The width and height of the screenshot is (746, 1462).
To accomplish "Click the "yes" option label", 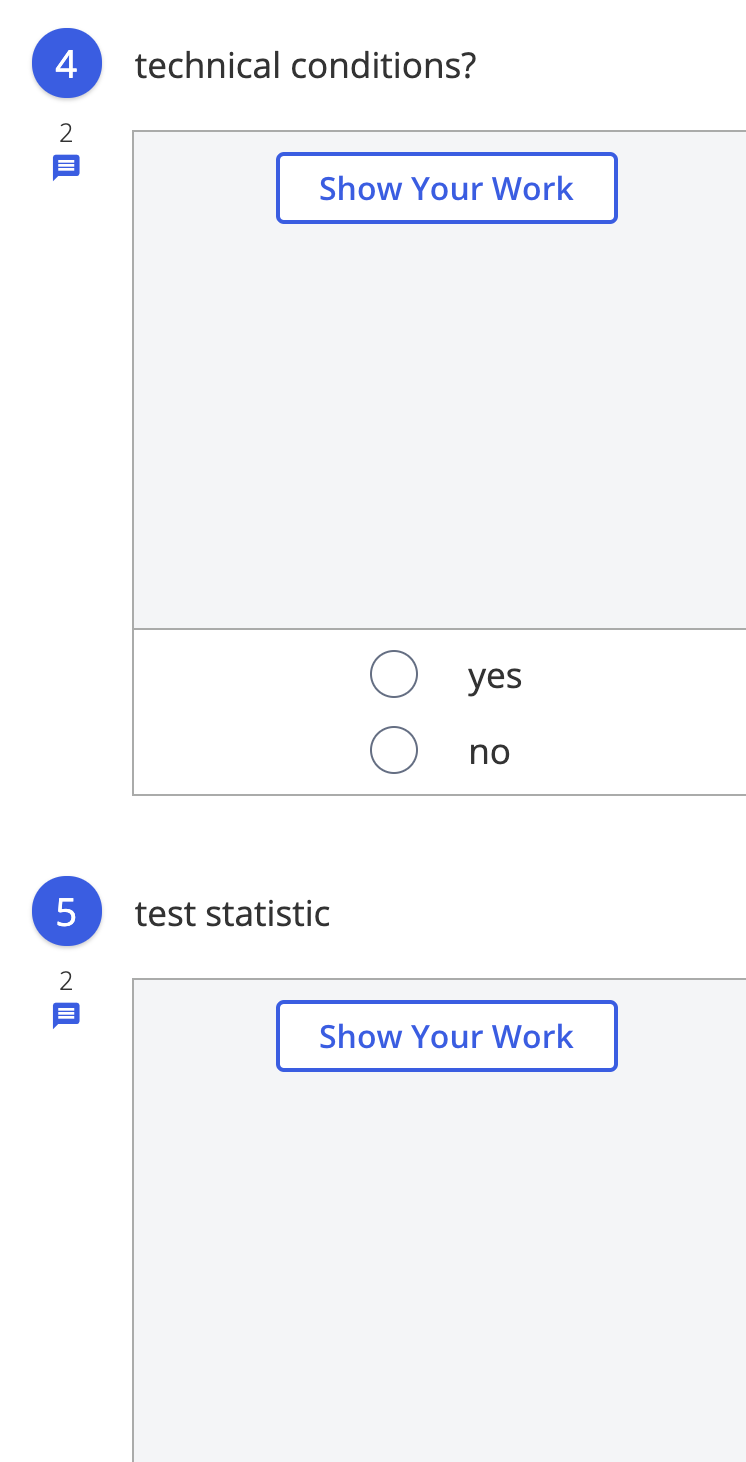I will [494, 675].
